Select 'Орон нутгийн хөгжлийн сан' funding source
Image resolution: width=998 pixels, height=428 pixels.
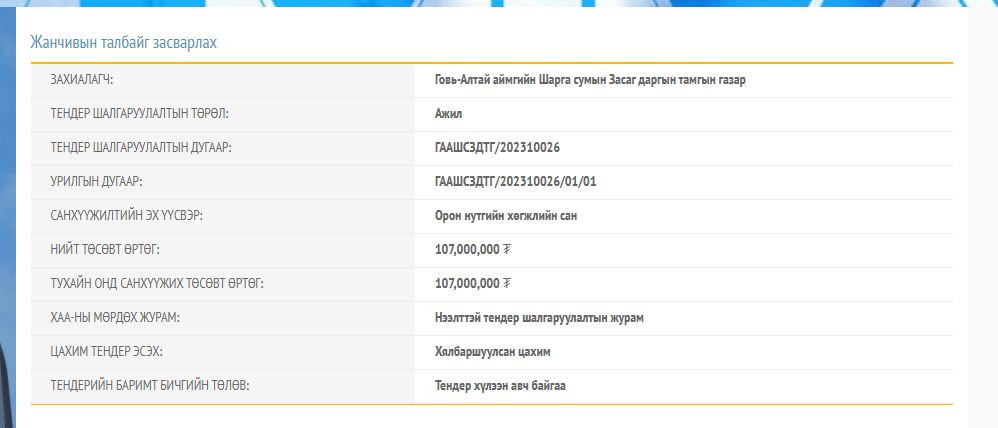(x=506, y=216)
